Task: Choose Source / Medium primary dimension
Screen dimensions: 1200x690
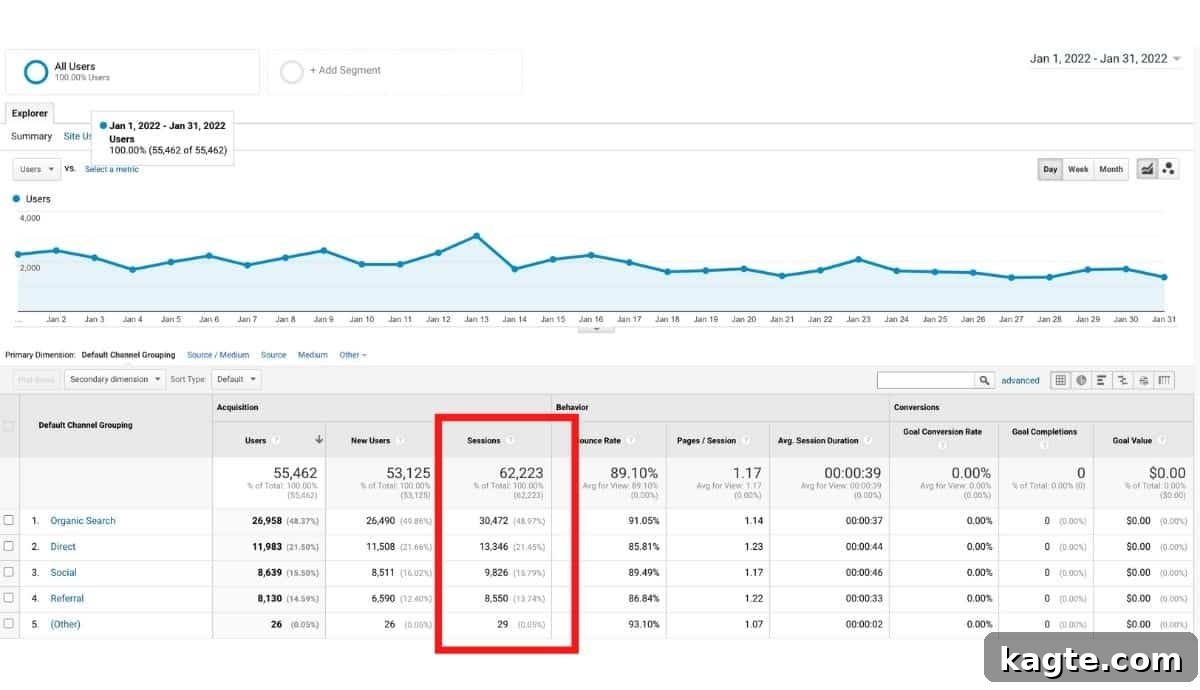Action: [218, 355]
